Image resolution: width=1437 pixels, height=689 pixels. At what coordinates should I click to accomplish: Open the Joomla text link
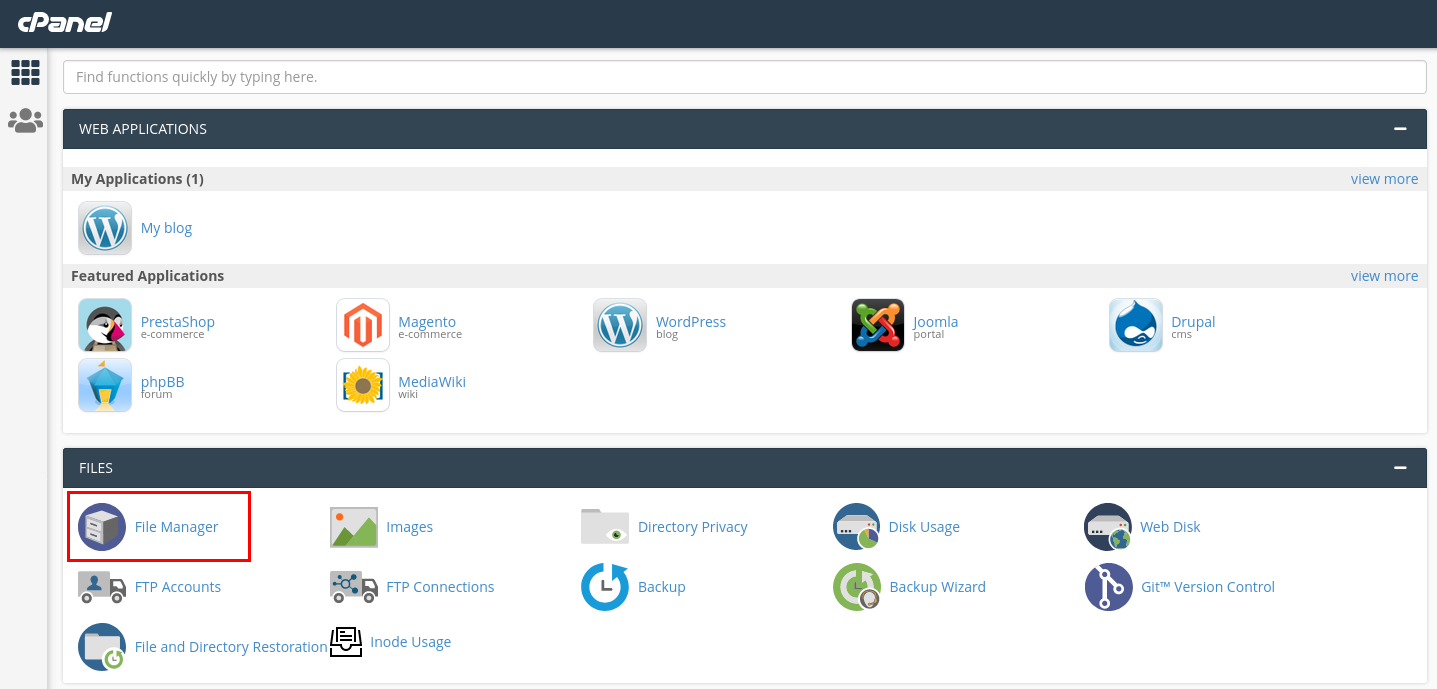[936, 322]
